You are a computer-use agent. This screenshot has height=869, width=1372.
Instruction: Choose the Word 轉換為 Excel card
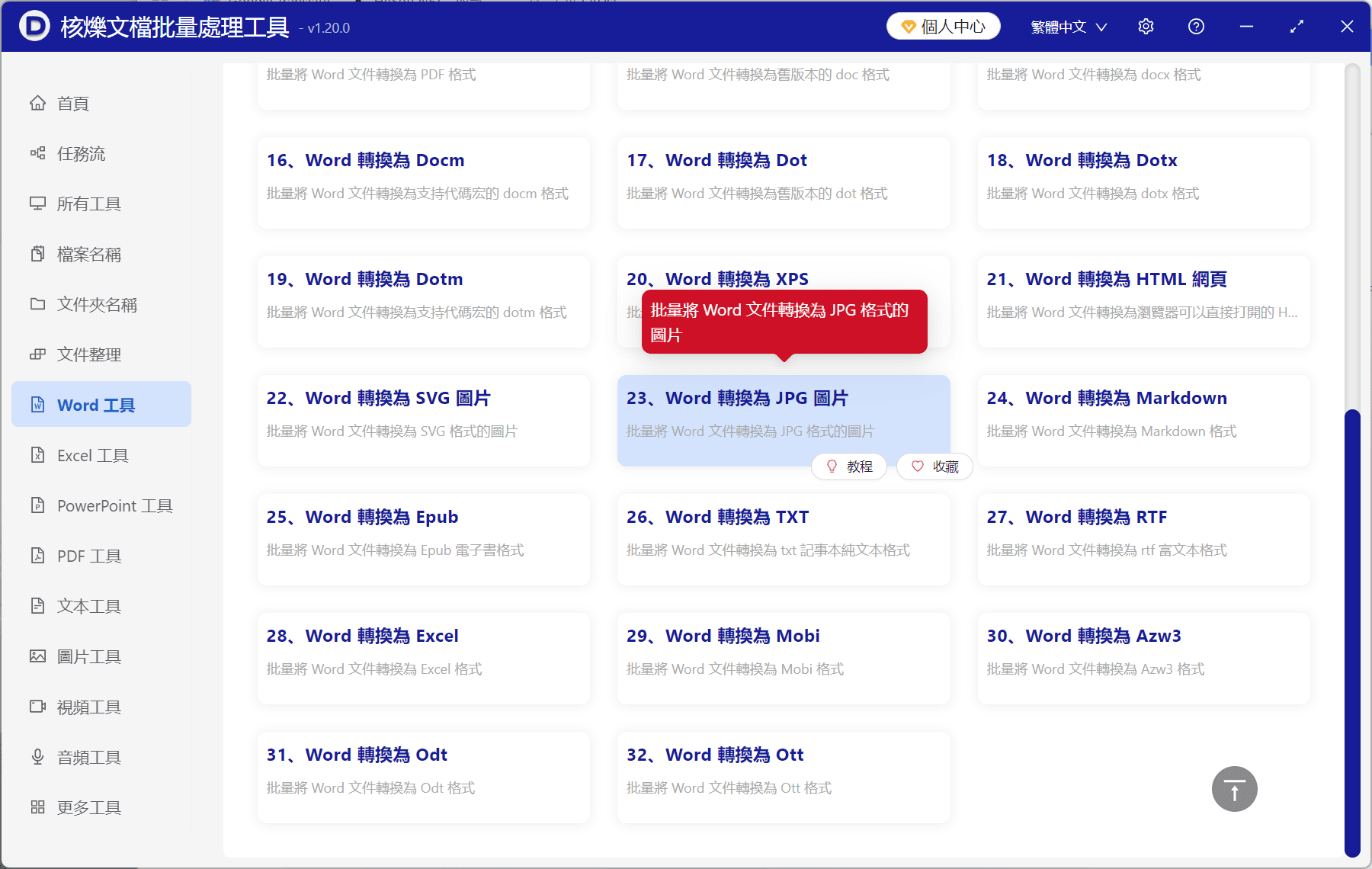tap(423, 658)
